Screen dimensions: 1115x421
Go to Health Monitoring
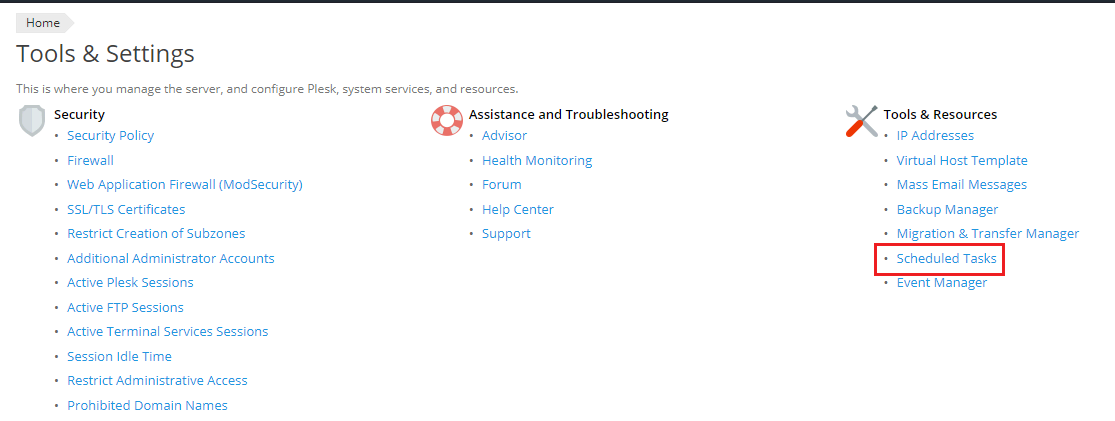(537, 160)
